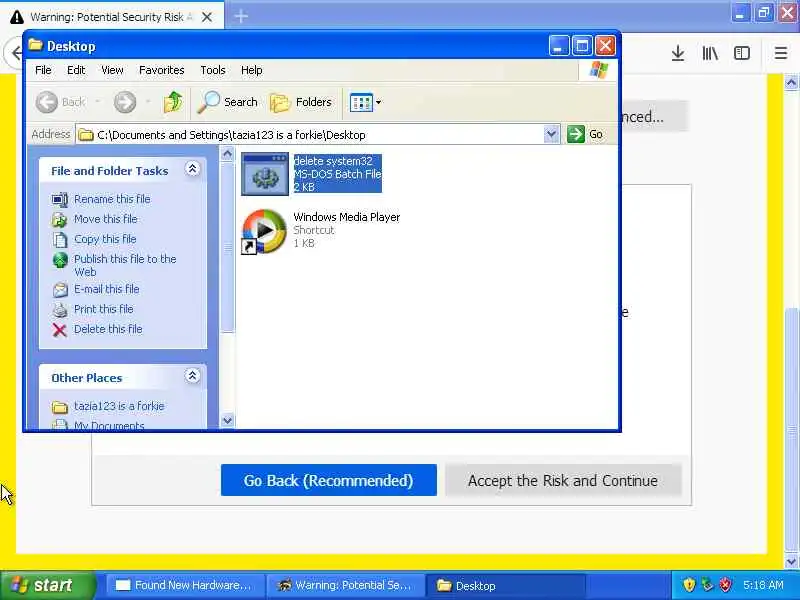Click the yellow security shield tray icon

click(689, 585)
